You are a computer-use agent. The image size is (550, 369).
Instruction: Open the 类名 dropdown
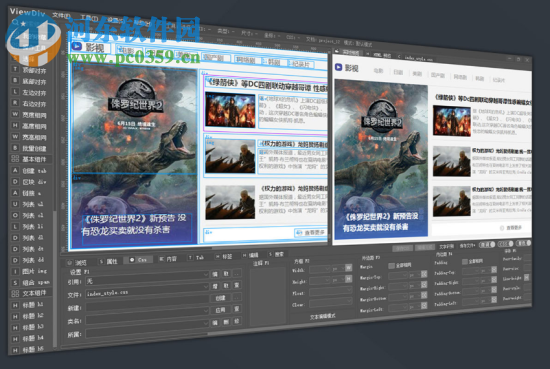click(x=147, y=317)
